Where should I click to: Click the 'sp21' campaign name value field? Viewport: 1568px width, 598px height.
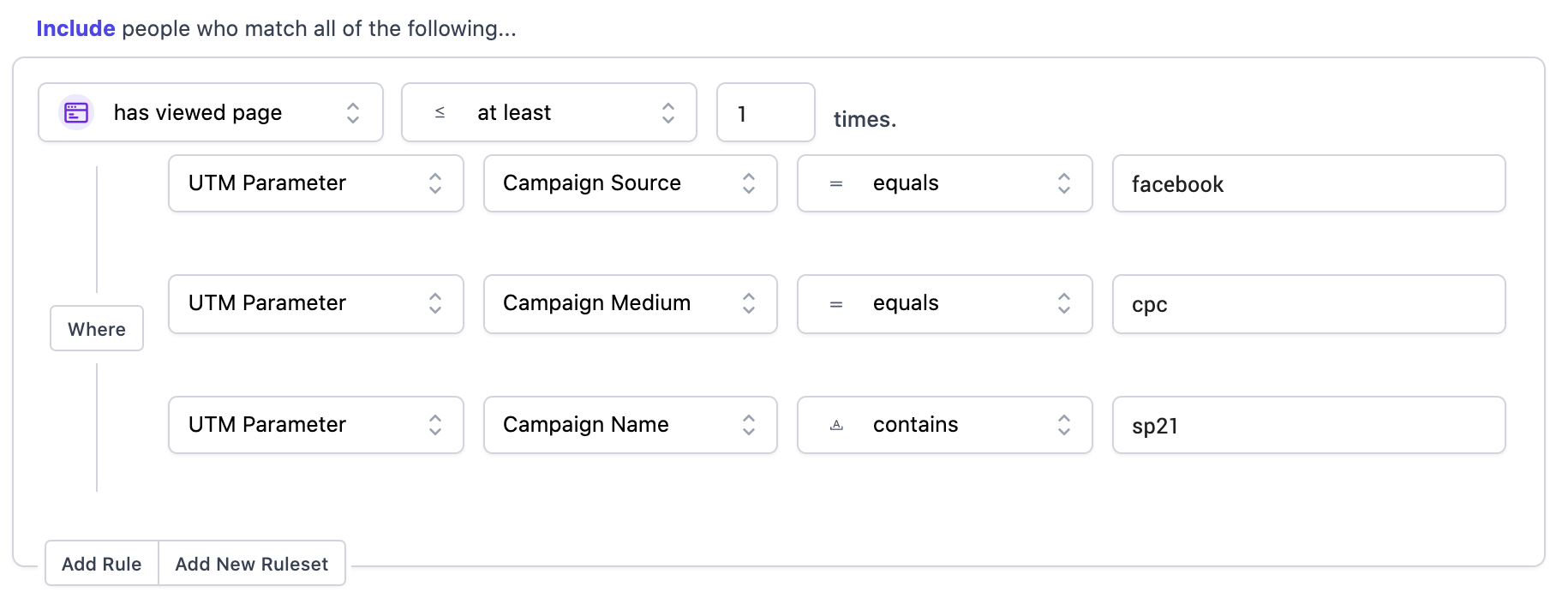pos(1308,425)
